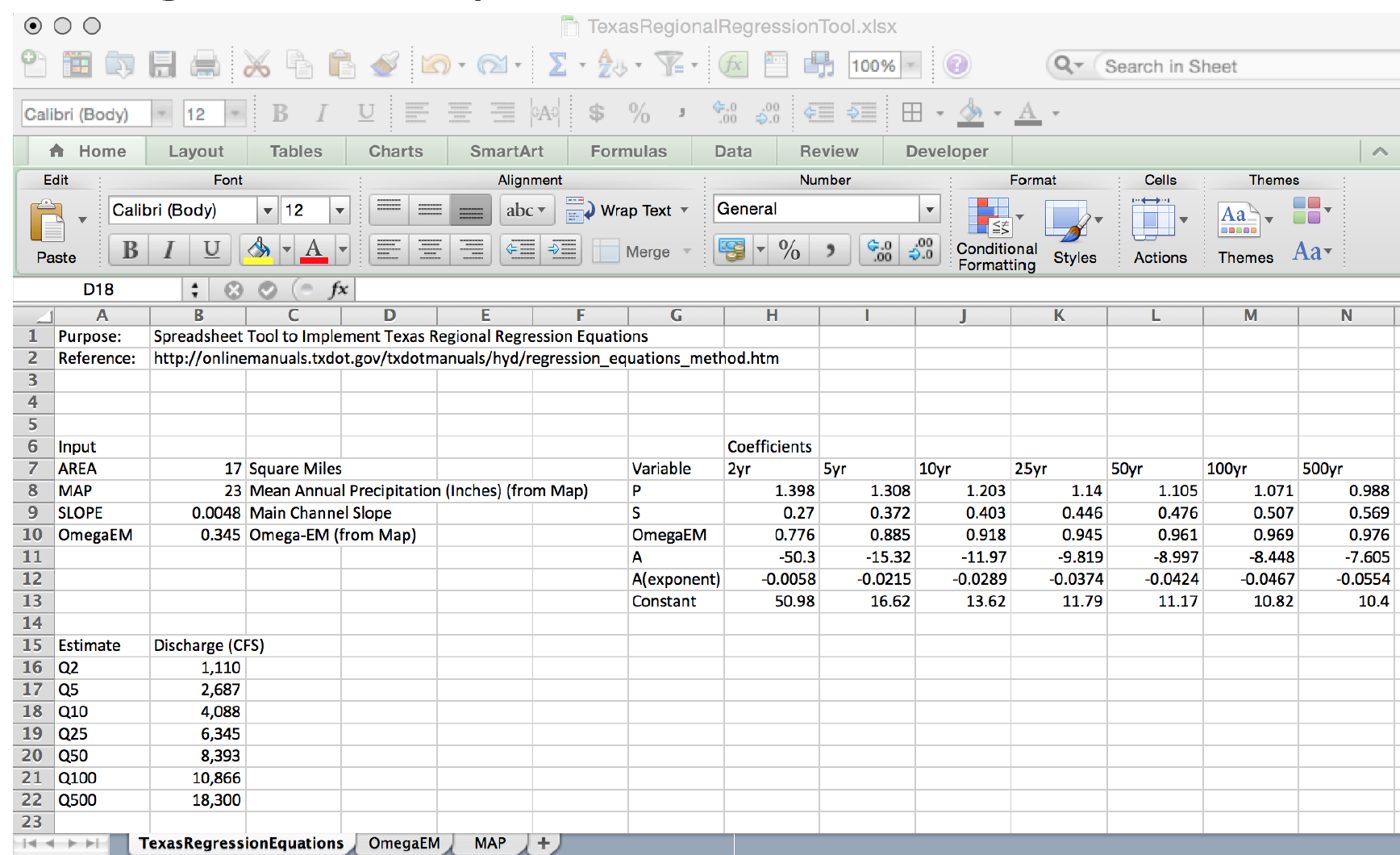Click the Paste clipboard toolbar icon
This screenshot has height=855, width=1400.
click(x=341, y=65)
